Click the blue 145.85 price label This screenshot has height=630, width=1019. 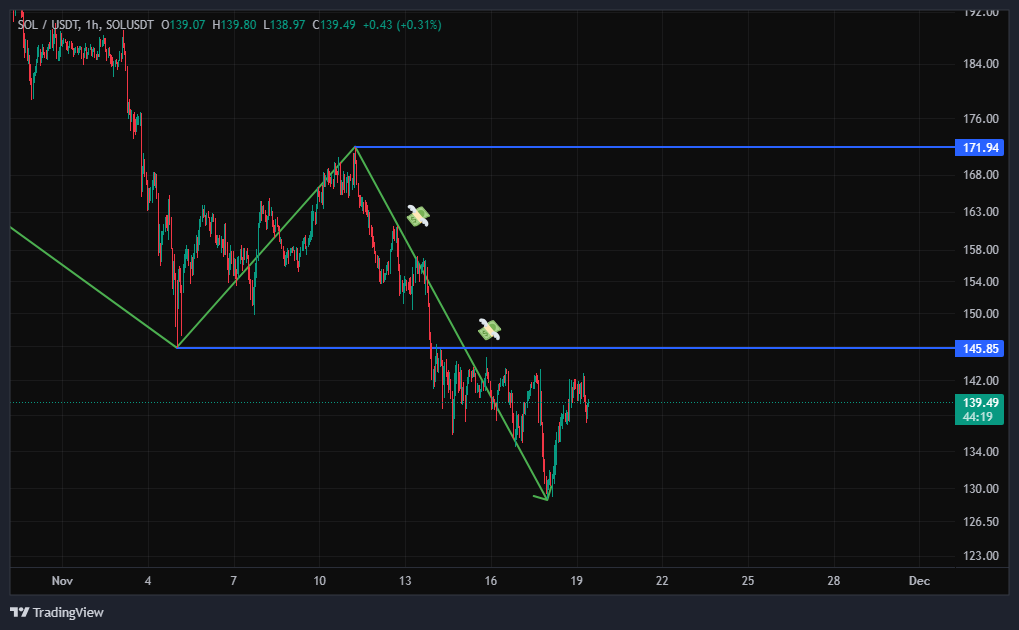pos(980,348)
